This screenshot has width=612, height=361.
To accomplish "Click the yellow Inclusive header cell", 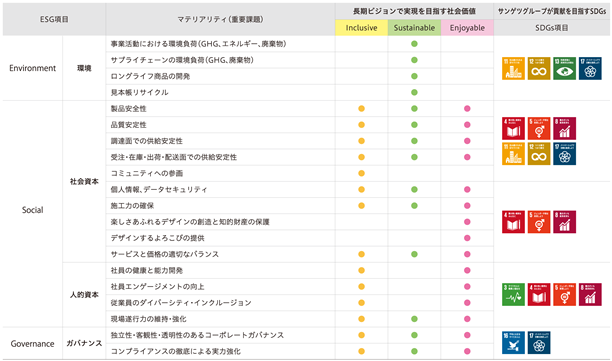I will tap(361, 28).
